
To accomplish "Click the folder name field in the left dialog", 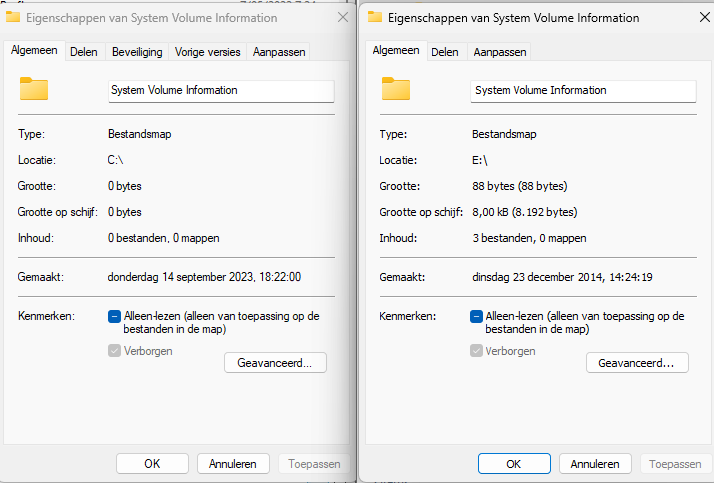I will pyautogui.click(x=221, y=90).
